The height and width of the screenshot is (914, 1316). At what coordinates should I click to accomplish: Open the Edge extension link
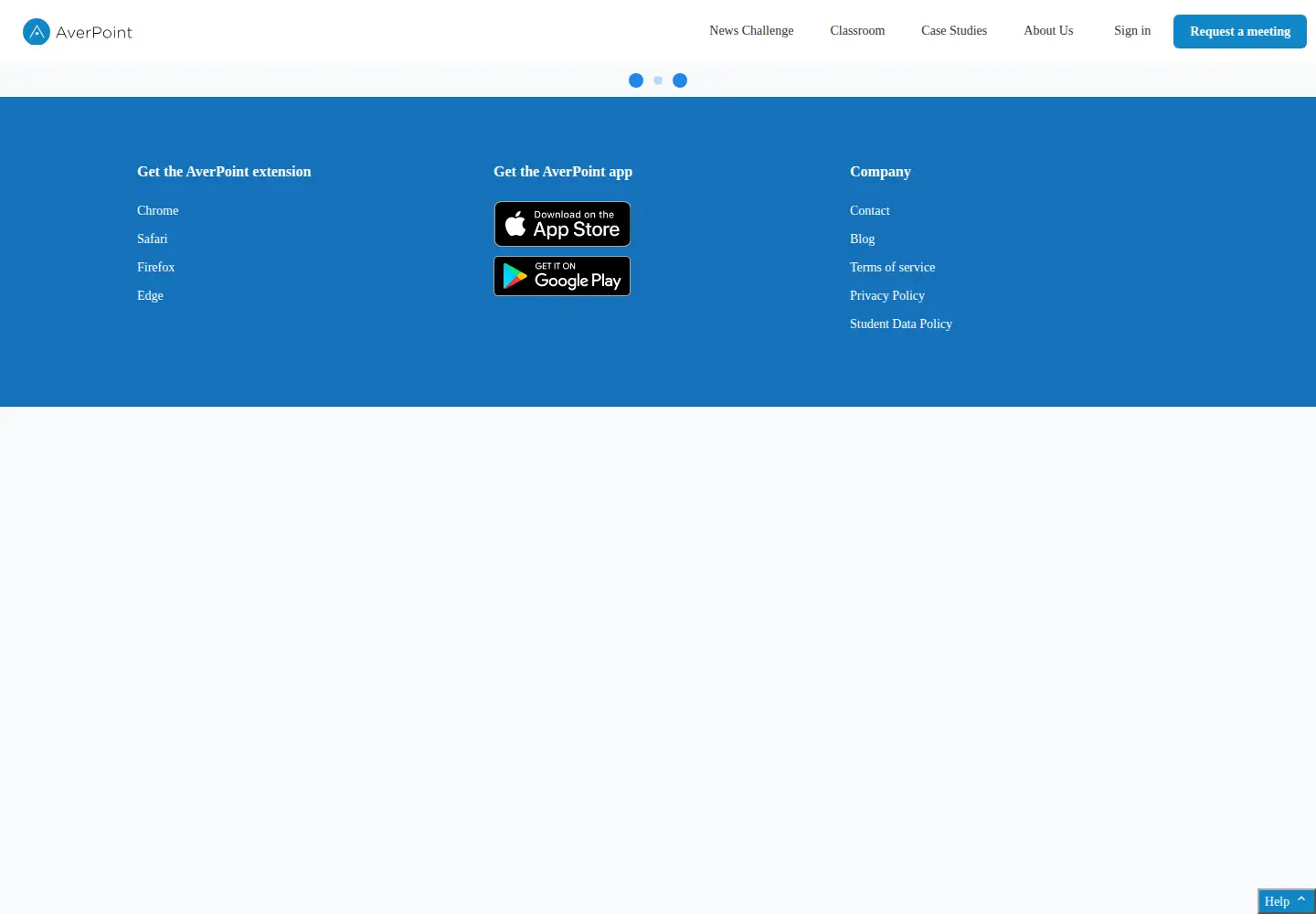coord(151,295)
